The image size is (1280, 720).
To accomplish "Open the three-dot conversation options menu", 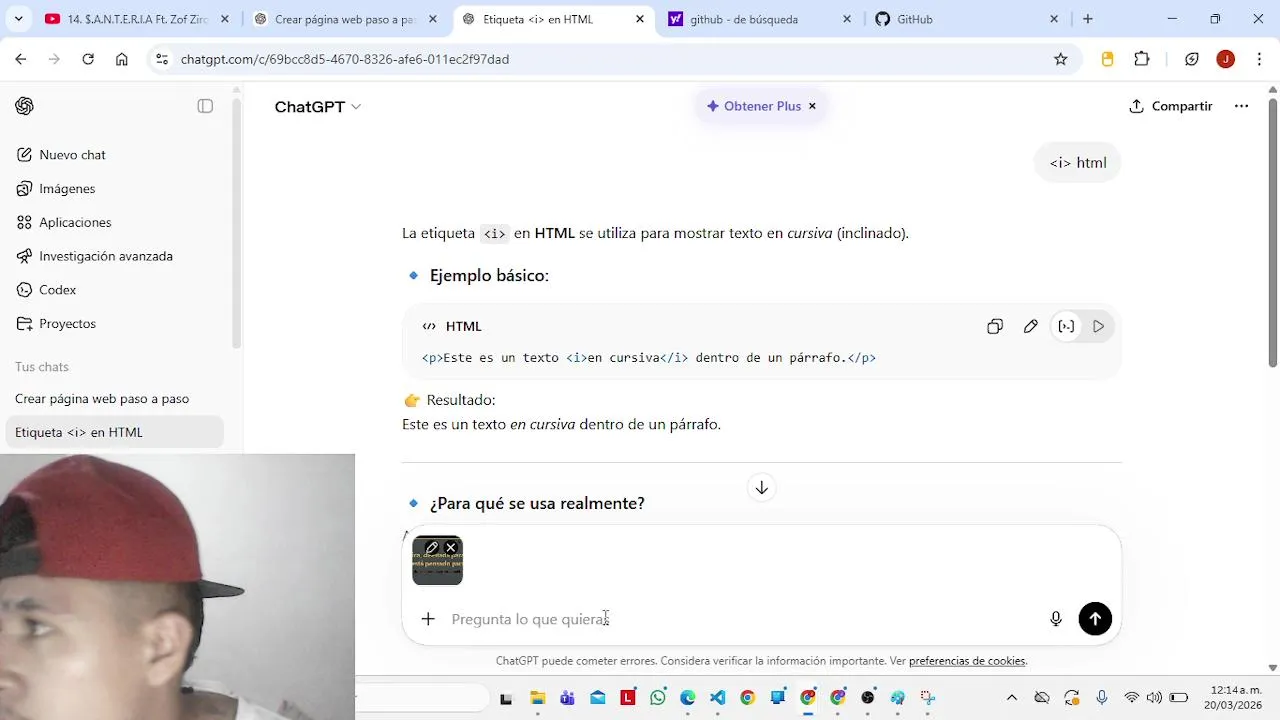I will pyautogui.click(x=1241, y=106).
